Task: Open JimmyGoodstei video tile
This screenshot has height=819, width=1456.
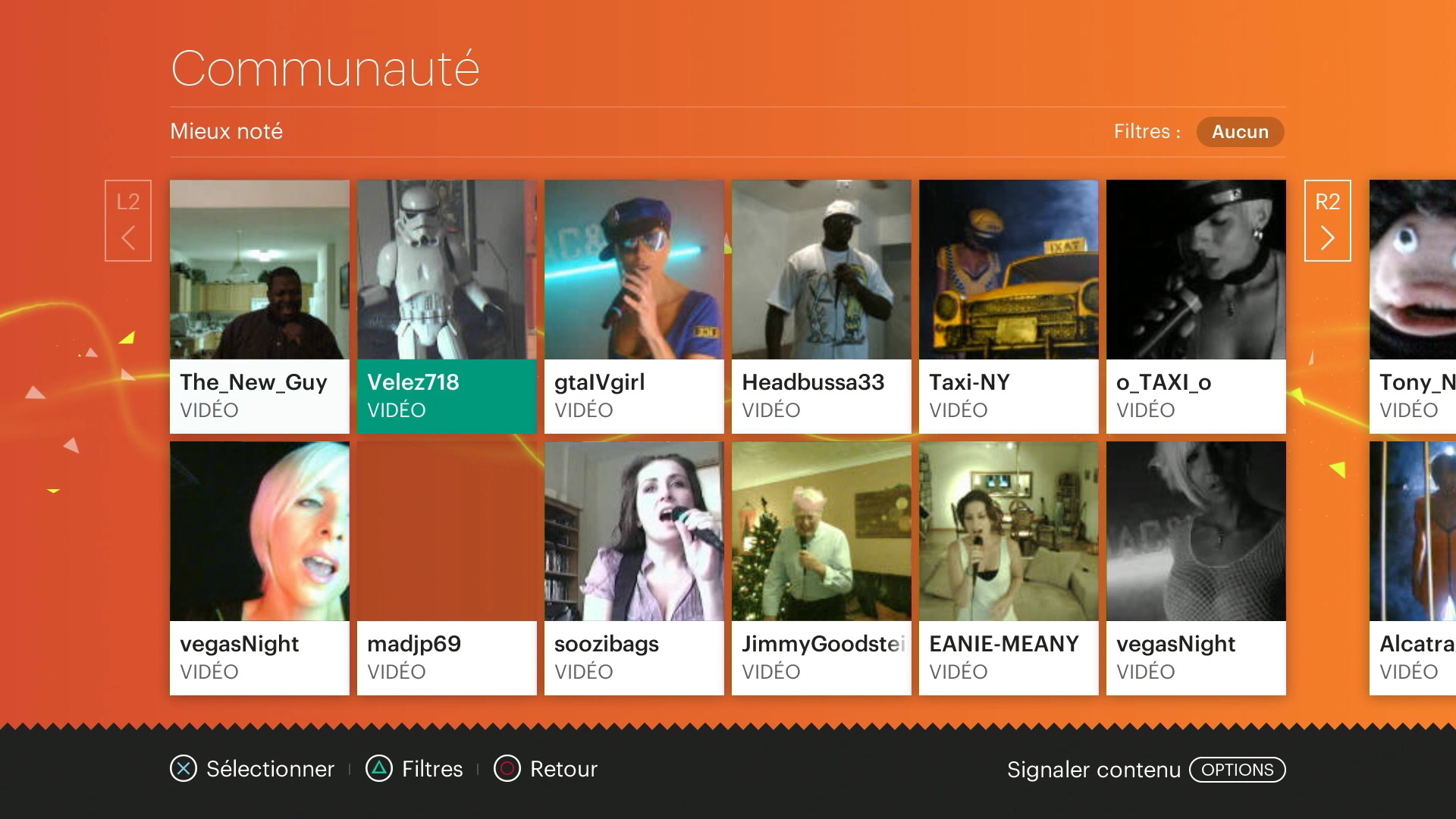Action: 821,567
